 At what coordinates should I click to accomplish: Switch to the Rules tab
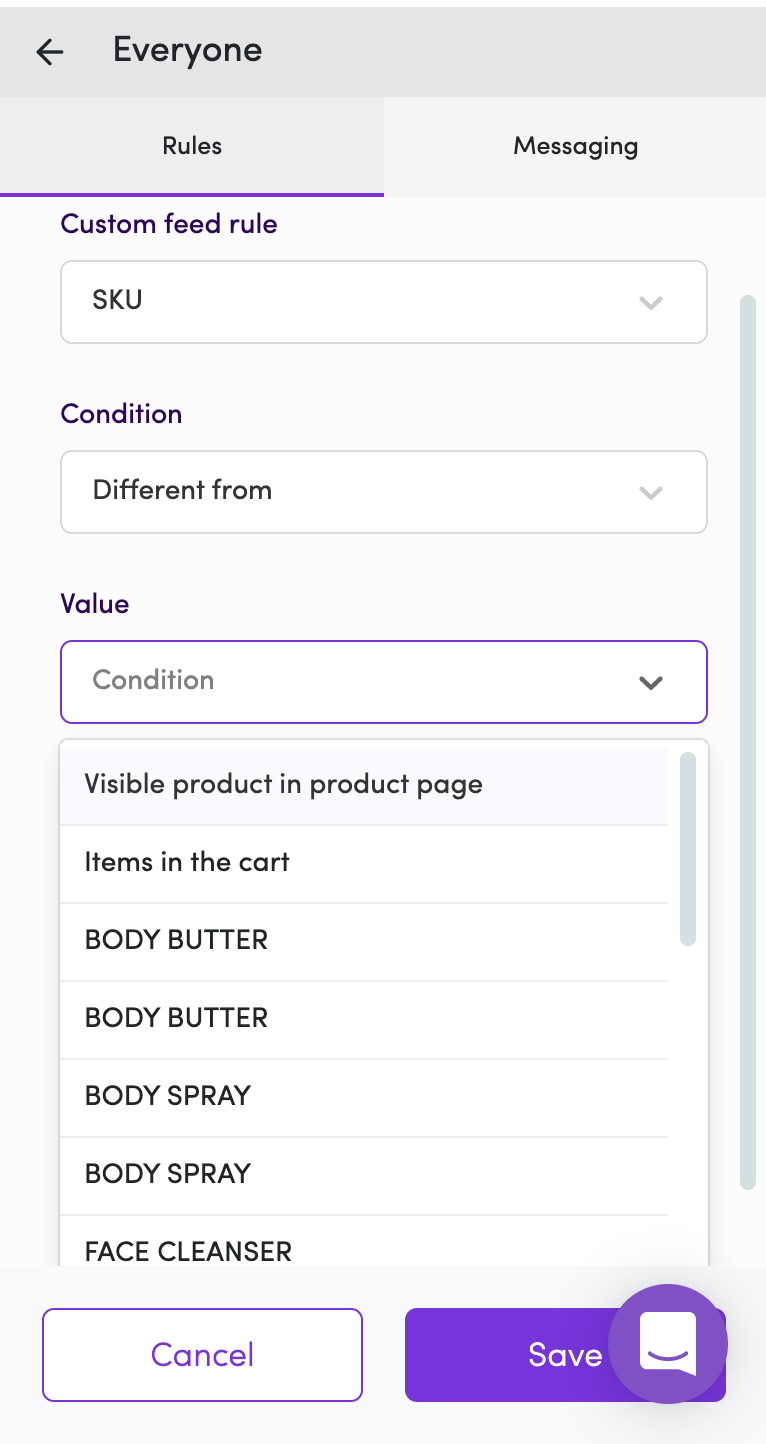[x=192, y=146]
